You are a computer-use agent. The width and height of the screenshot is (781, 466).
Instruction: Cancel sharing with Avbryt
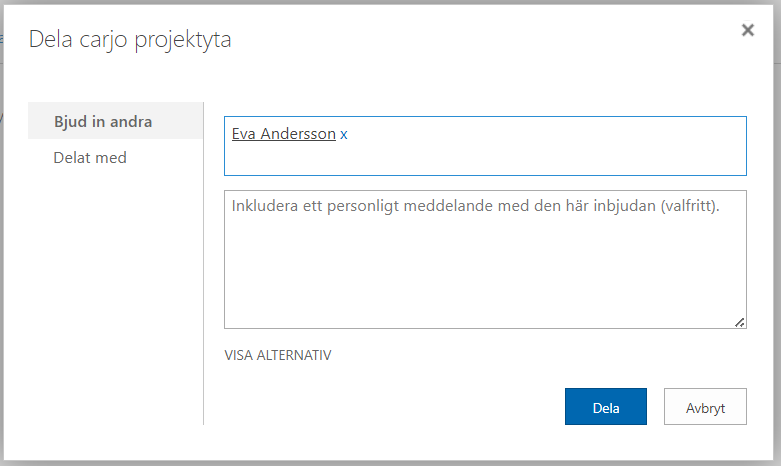pyautogui.click(x=705, y=408)
